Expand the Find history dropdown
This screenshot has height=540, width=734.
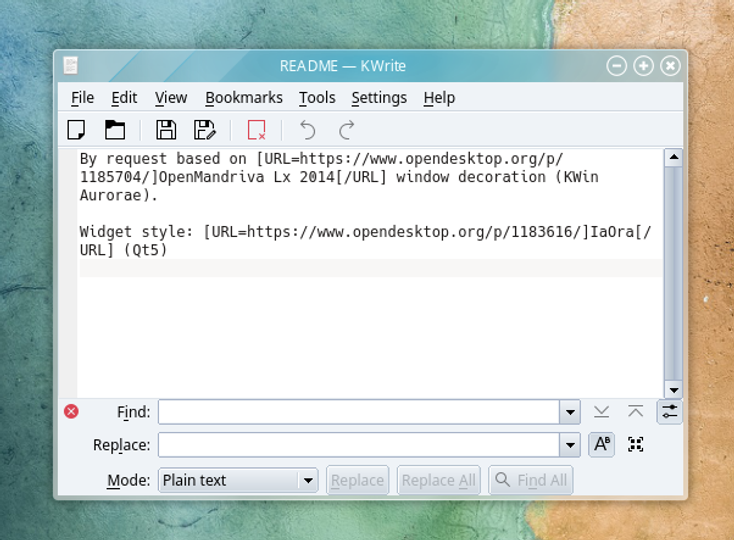tap(570, 412)
